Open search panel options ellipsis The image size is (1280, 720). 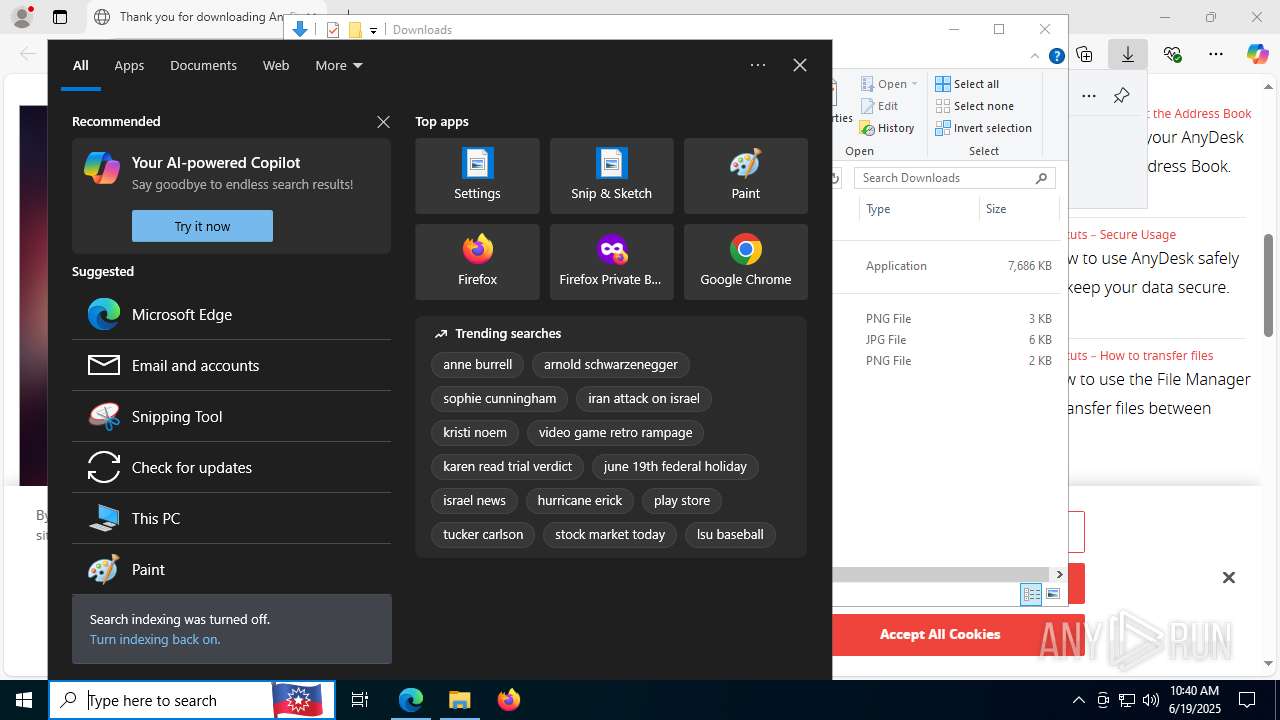click(x=758, y=65)
